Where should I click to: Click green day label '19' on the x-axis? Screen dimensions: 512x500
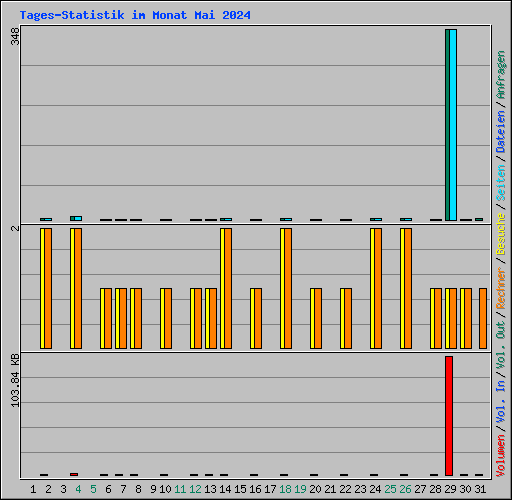pyautogui.click(x=300, y=489)
